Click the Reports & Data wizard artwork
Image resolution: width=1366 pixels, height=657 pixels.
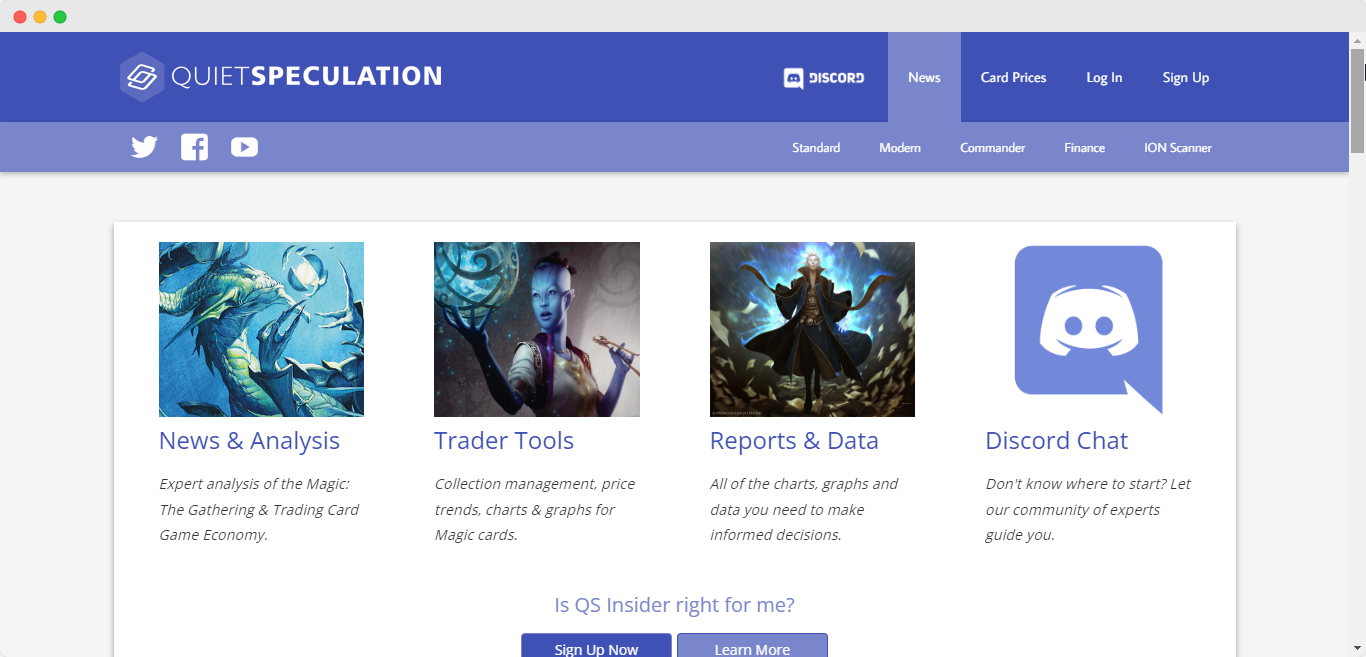click(812, 329)
